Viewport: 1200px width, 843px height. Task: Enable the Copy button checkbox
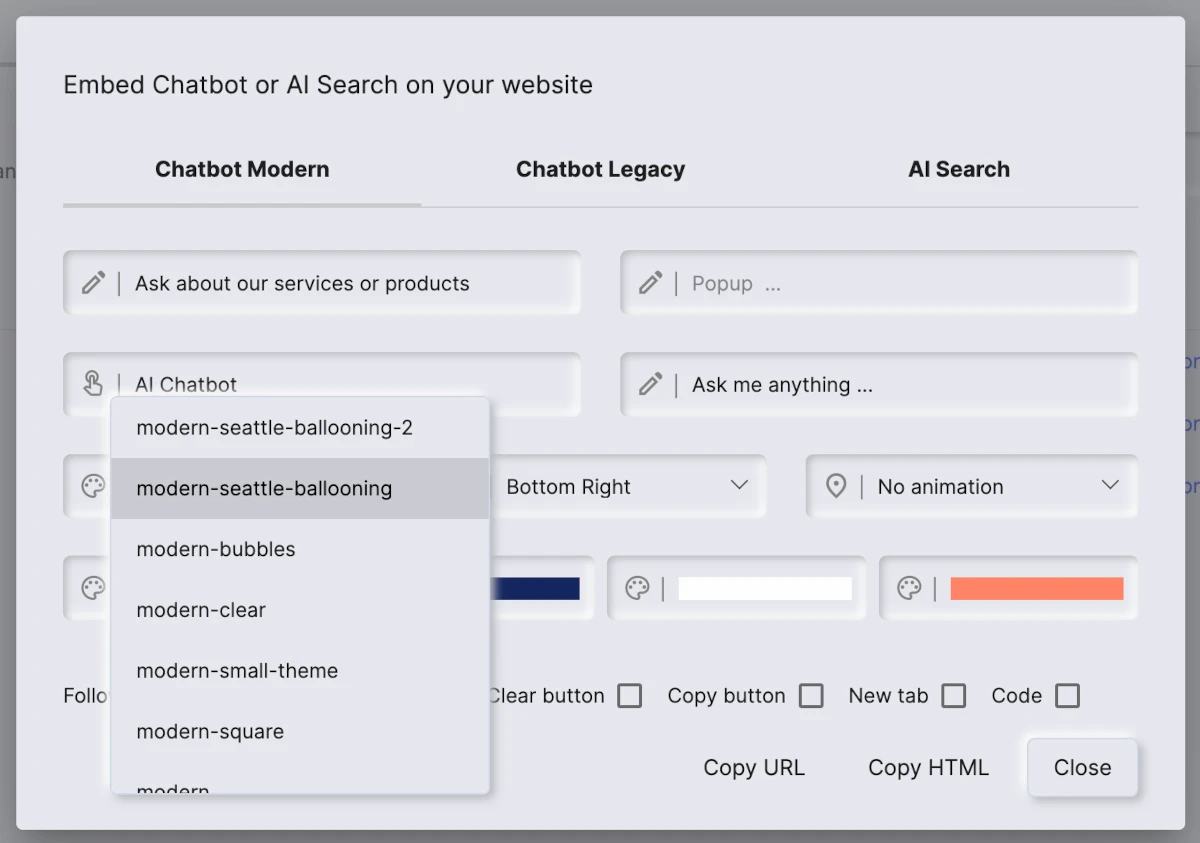coord(811,696)
